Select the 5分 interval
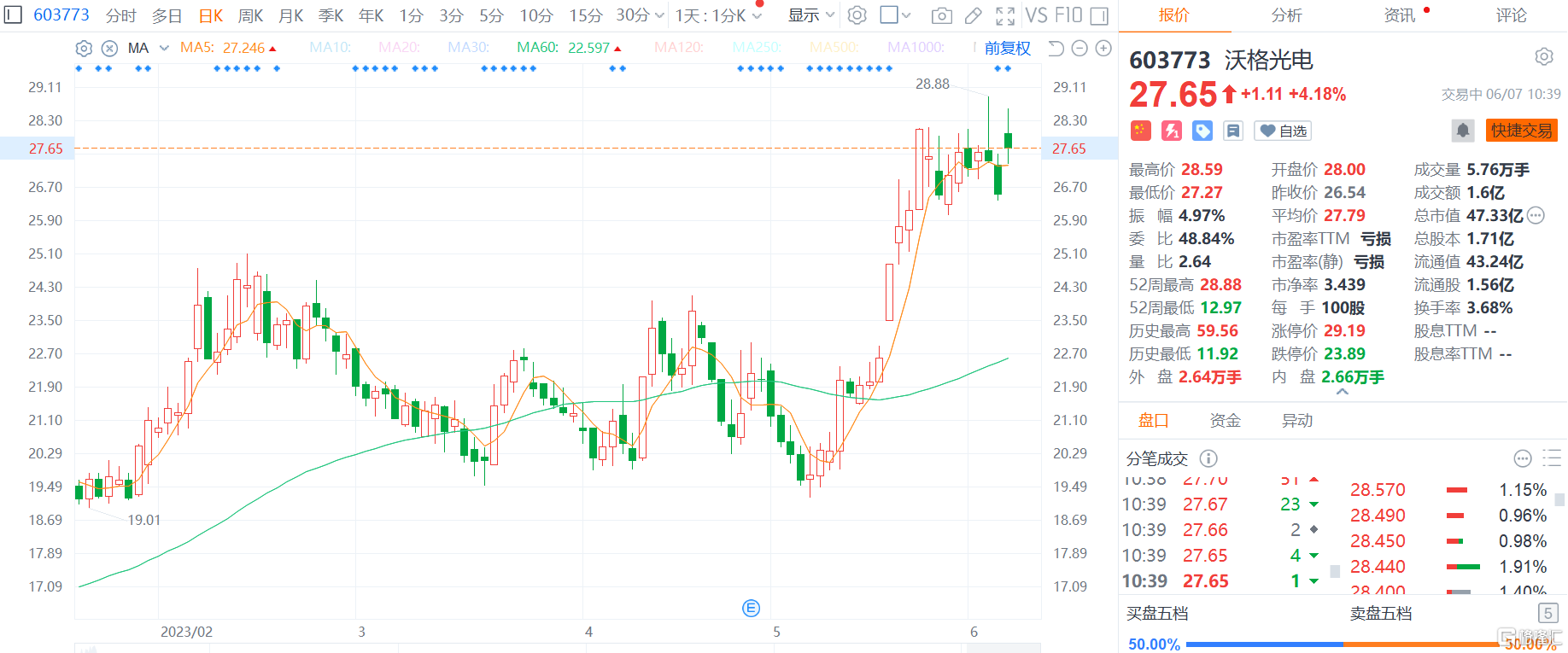 (491, 15)
